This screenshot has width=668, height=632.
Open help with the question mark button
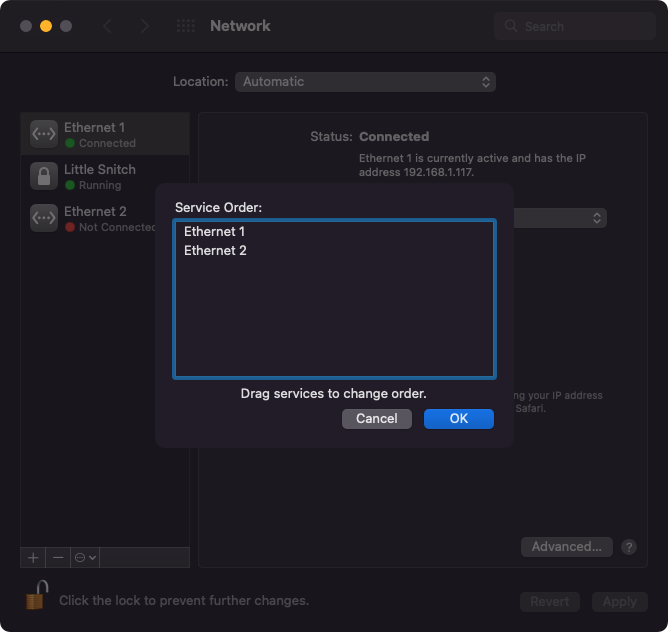click(x=628, y=547)
